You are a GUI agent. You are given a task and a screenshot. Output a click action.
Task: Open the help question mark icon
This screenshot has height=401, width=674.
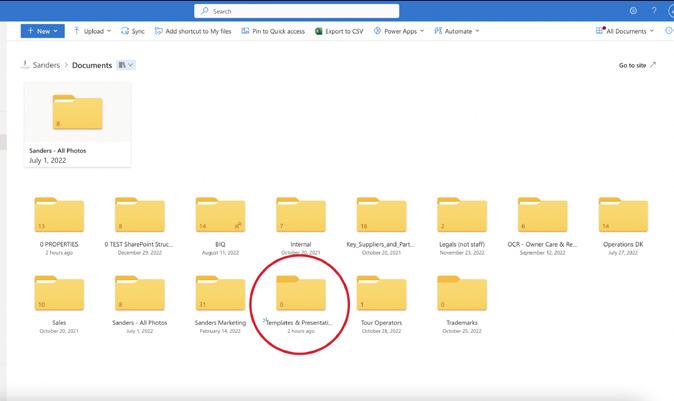654,11
